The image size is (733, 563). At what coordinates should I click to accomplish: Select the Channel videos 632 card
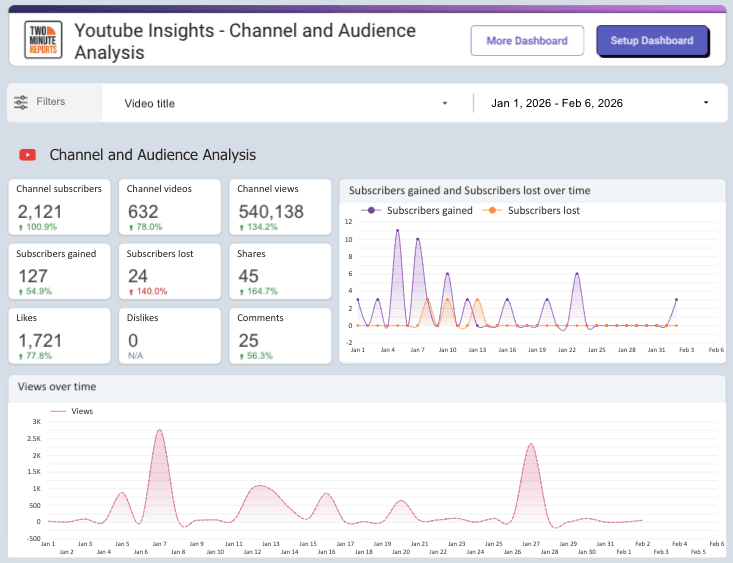click(170, 207)
